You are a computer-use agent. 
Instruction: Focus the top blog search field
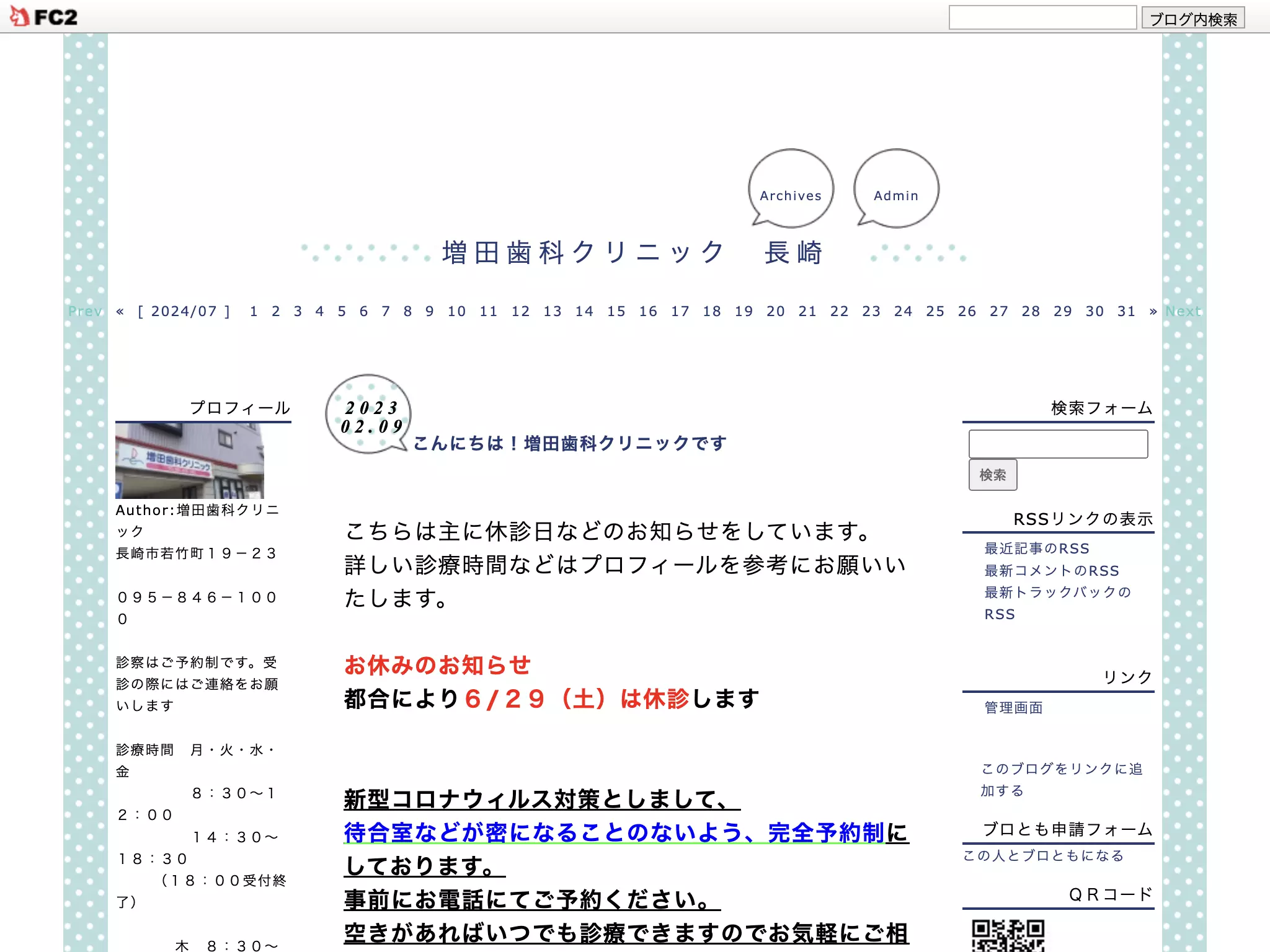tap(1042, 17)
